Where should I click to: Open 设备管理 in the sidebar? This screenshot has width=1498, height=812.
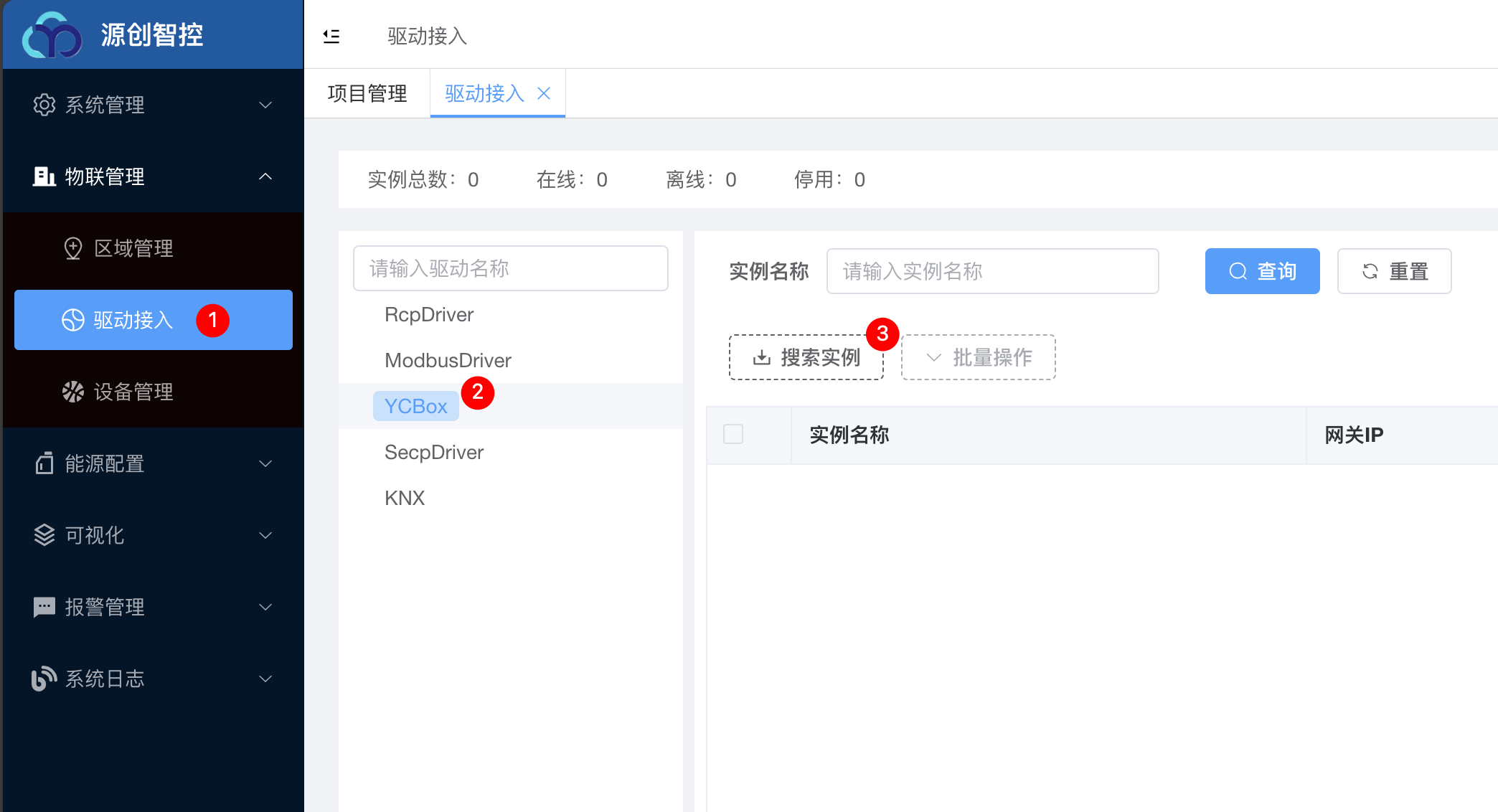(154, 392)
